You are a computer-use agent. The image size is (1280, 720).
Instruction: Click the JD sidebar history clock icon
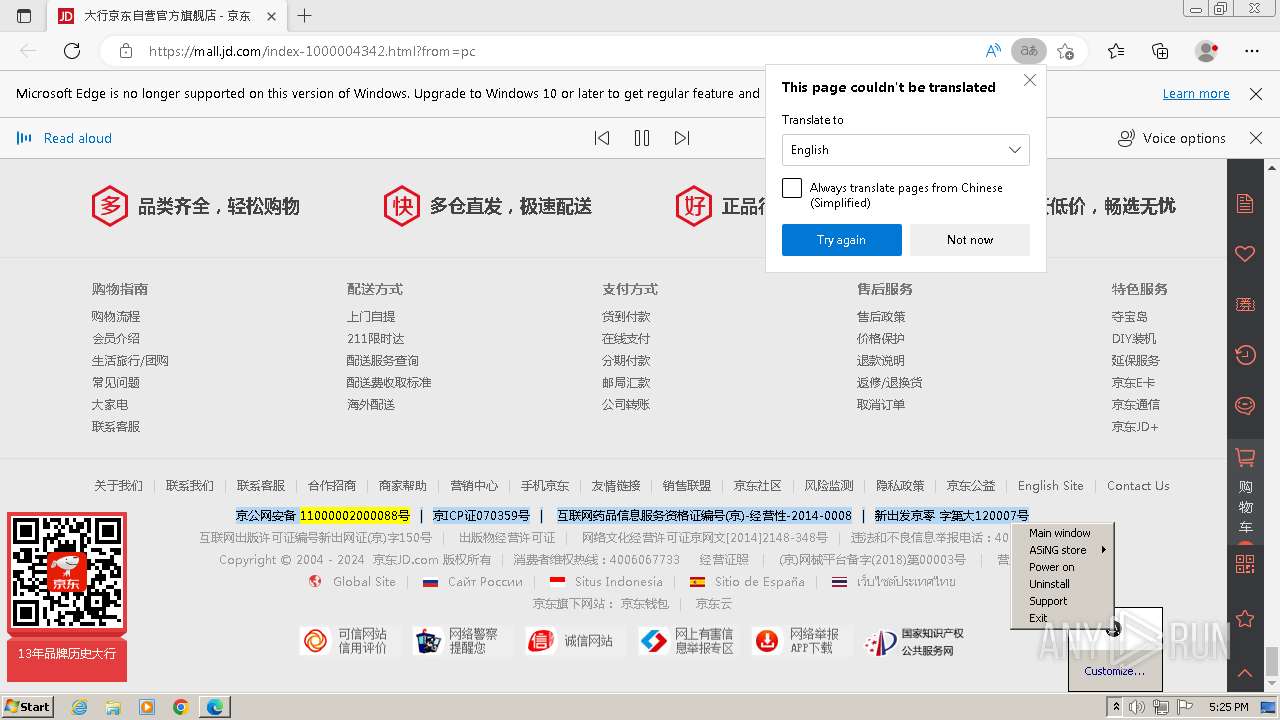[1245, 355]
